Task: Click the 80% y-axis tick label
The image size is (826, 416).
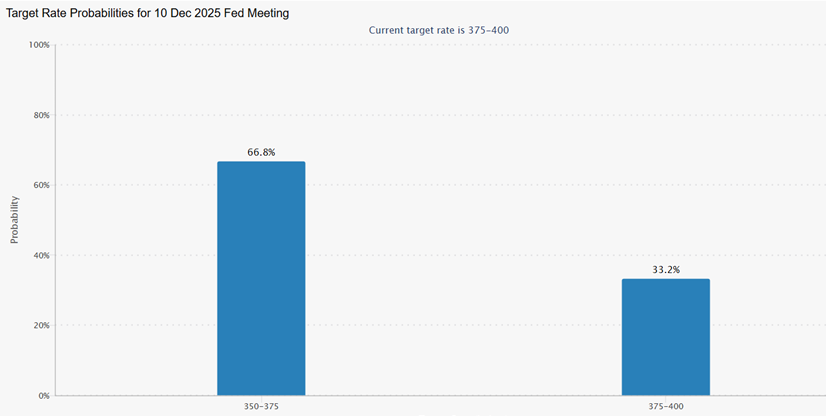Action: (41, 115)
